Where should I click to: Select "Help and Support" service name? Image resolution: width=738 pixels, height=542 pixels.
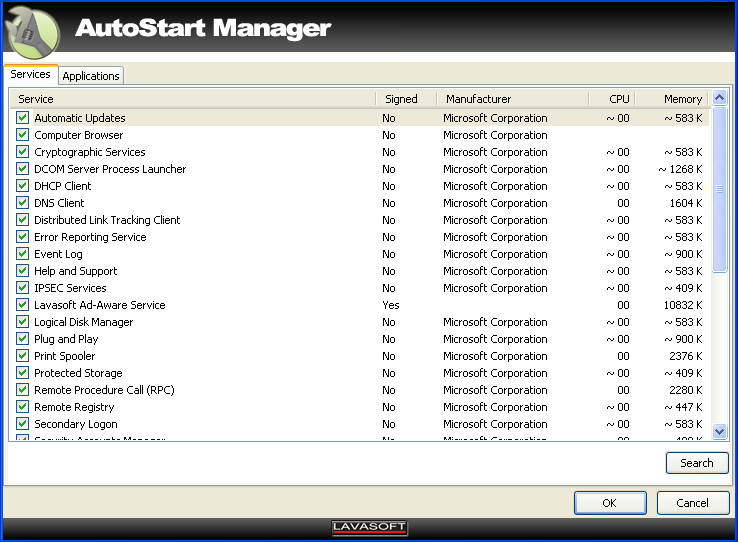coord(76,271)
